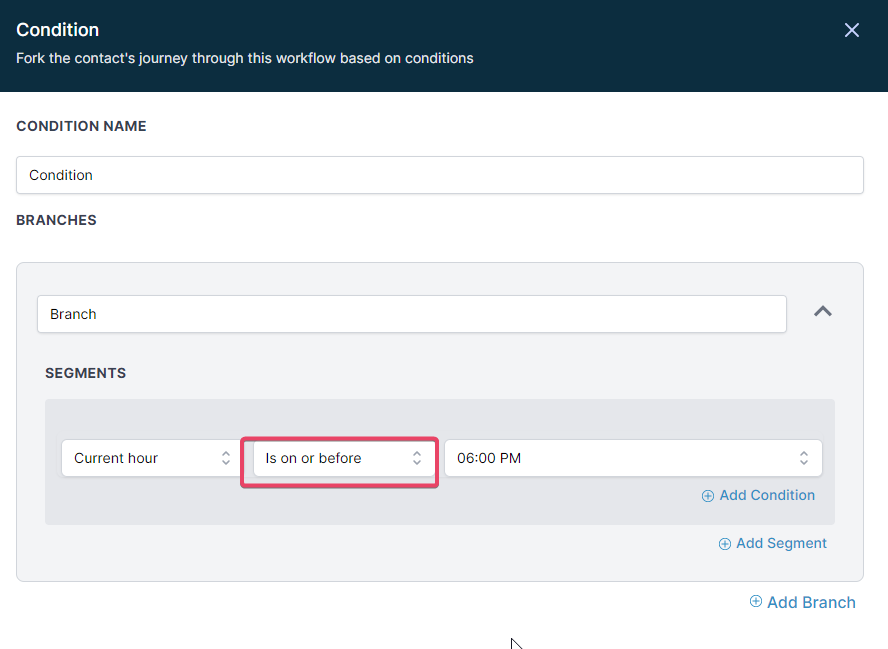The height and width of the screenshot is (649, 888).
Task: Click the dialog subtitle about forking the journey
Action: click(245, 58)
